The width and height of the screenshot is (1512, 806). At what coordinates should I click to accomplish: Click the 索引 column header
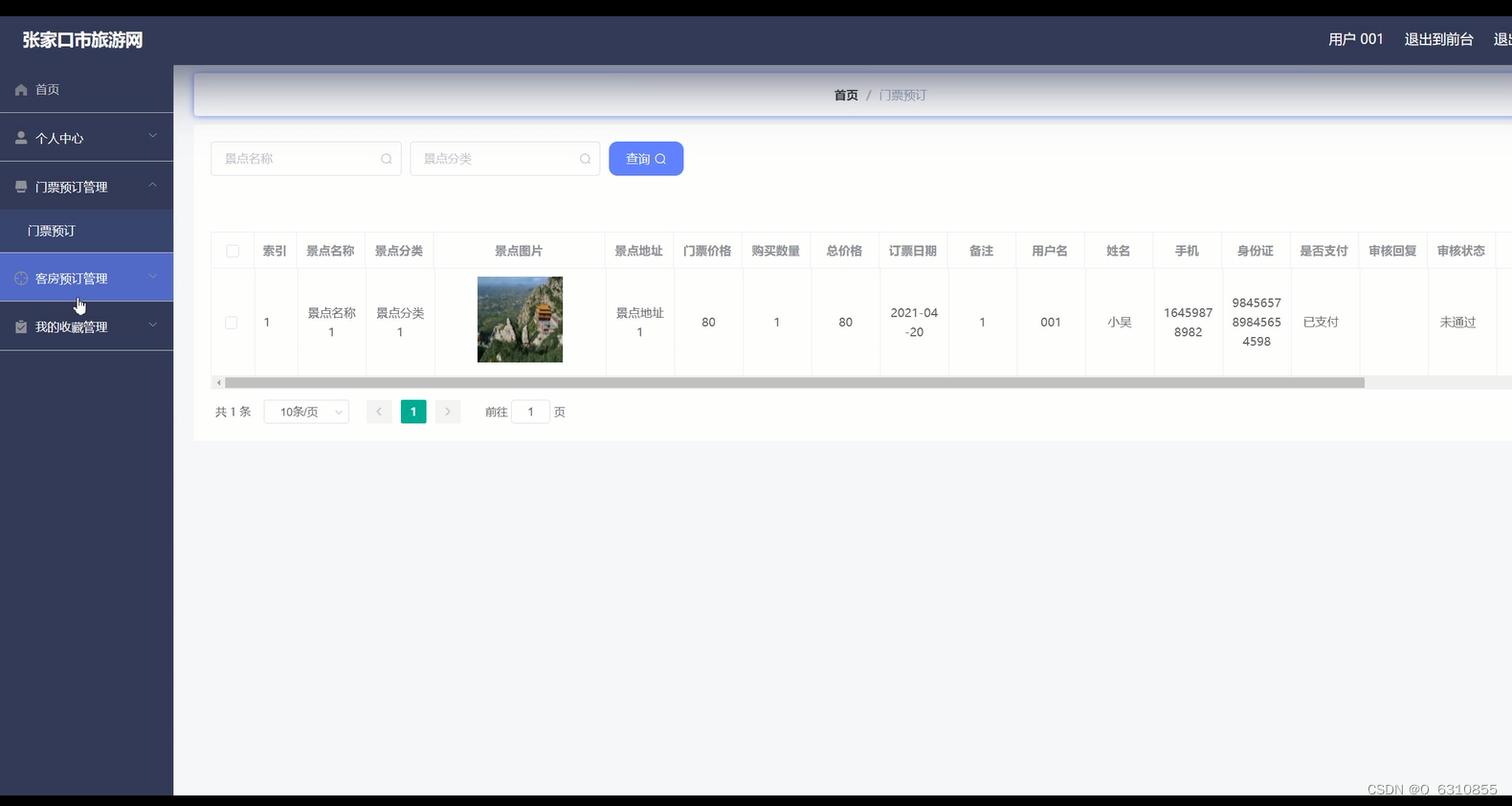coord(275,251)
